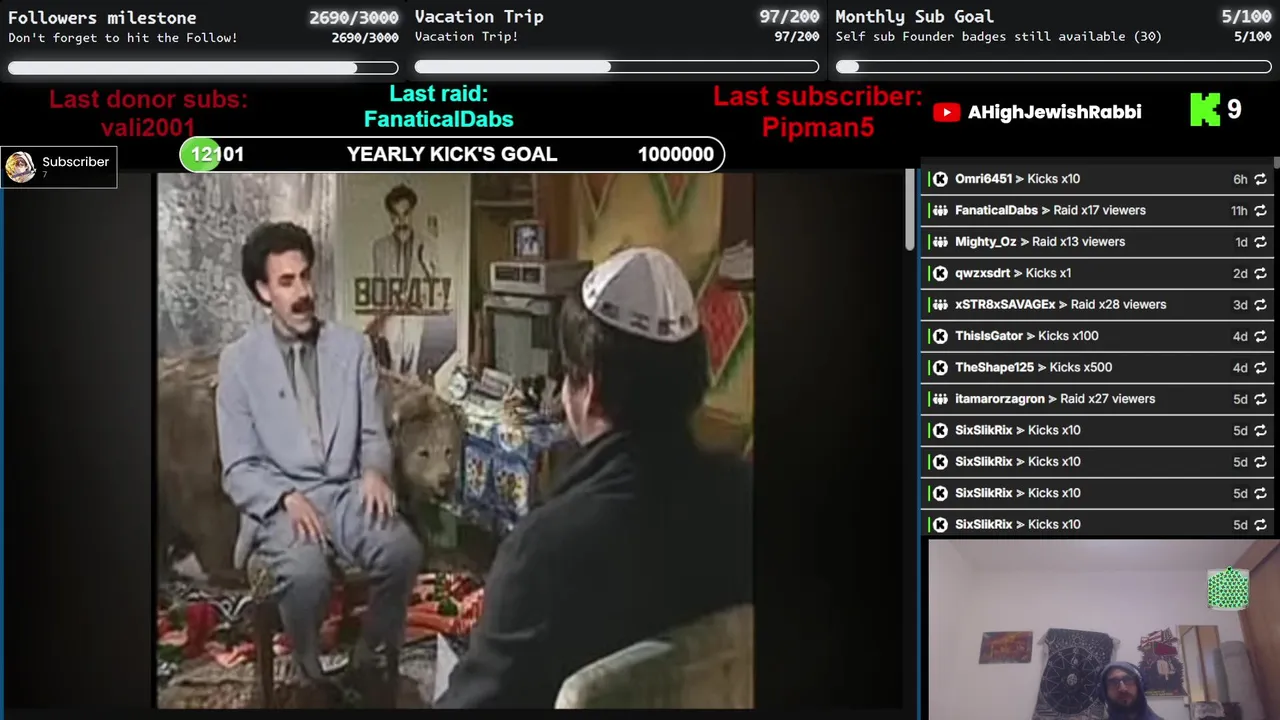Click the 3d timestamp on xSTR8xSAVAGEx row
The image size is (1280, 720).
[x=1240, y=305]
